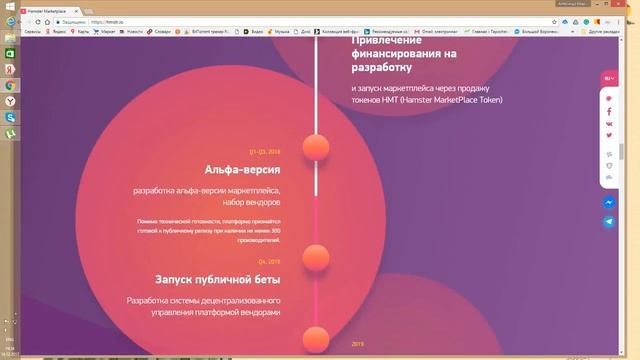The height and width of the screenshot is (360, 640).
Task: Open Windows Start button
Action: coord(10,6)
